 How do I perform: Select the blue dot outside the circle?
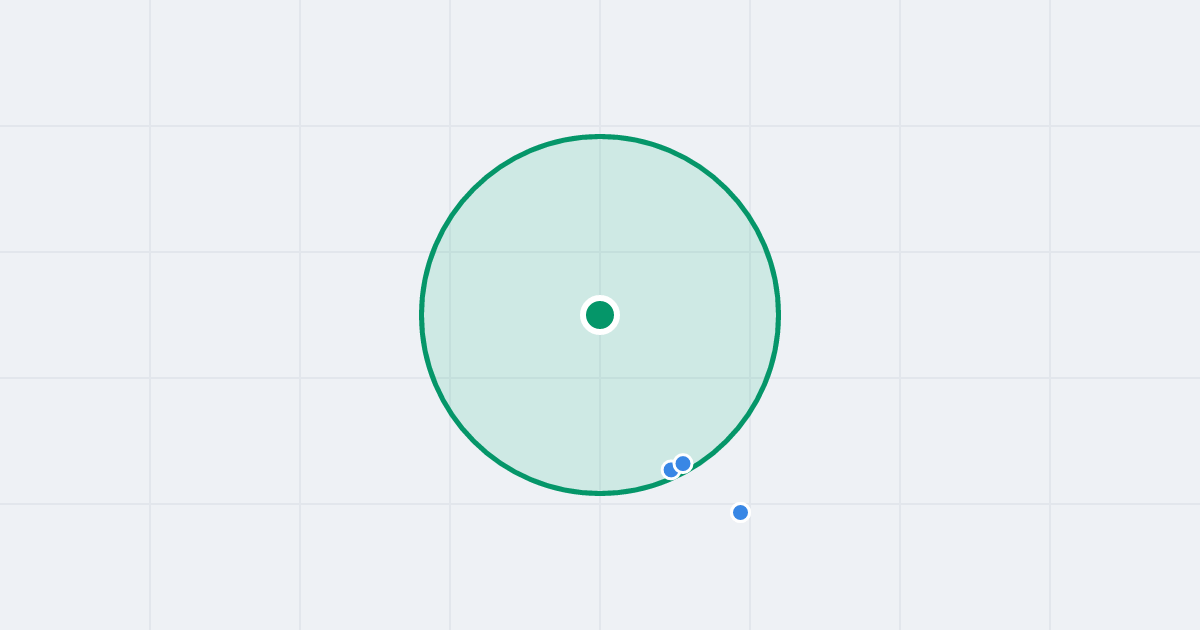click(x=740, y=512)
